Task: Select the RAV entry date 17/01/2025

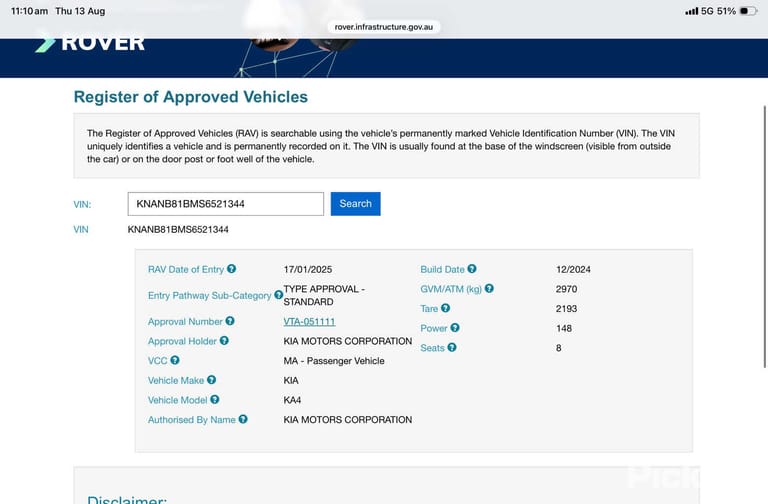Action: [308, 269]
